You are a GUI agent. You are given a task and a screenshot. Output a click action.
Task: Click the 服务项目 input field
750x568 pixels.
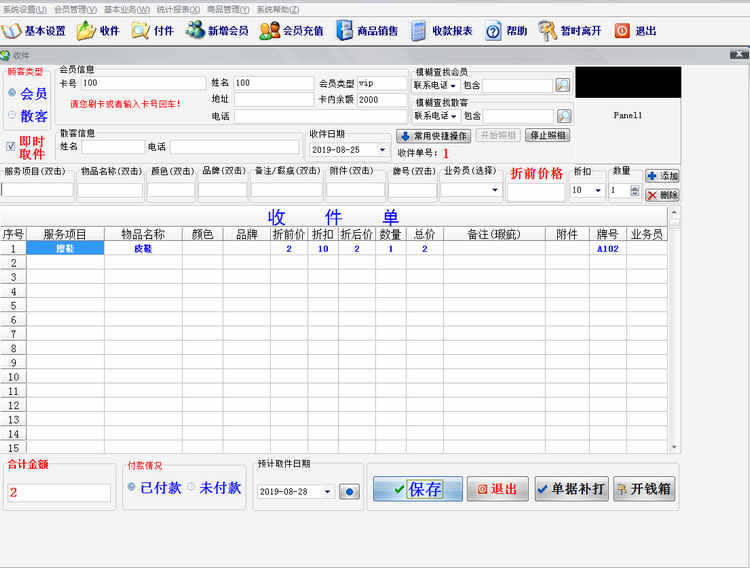click(x=37, y=190)
